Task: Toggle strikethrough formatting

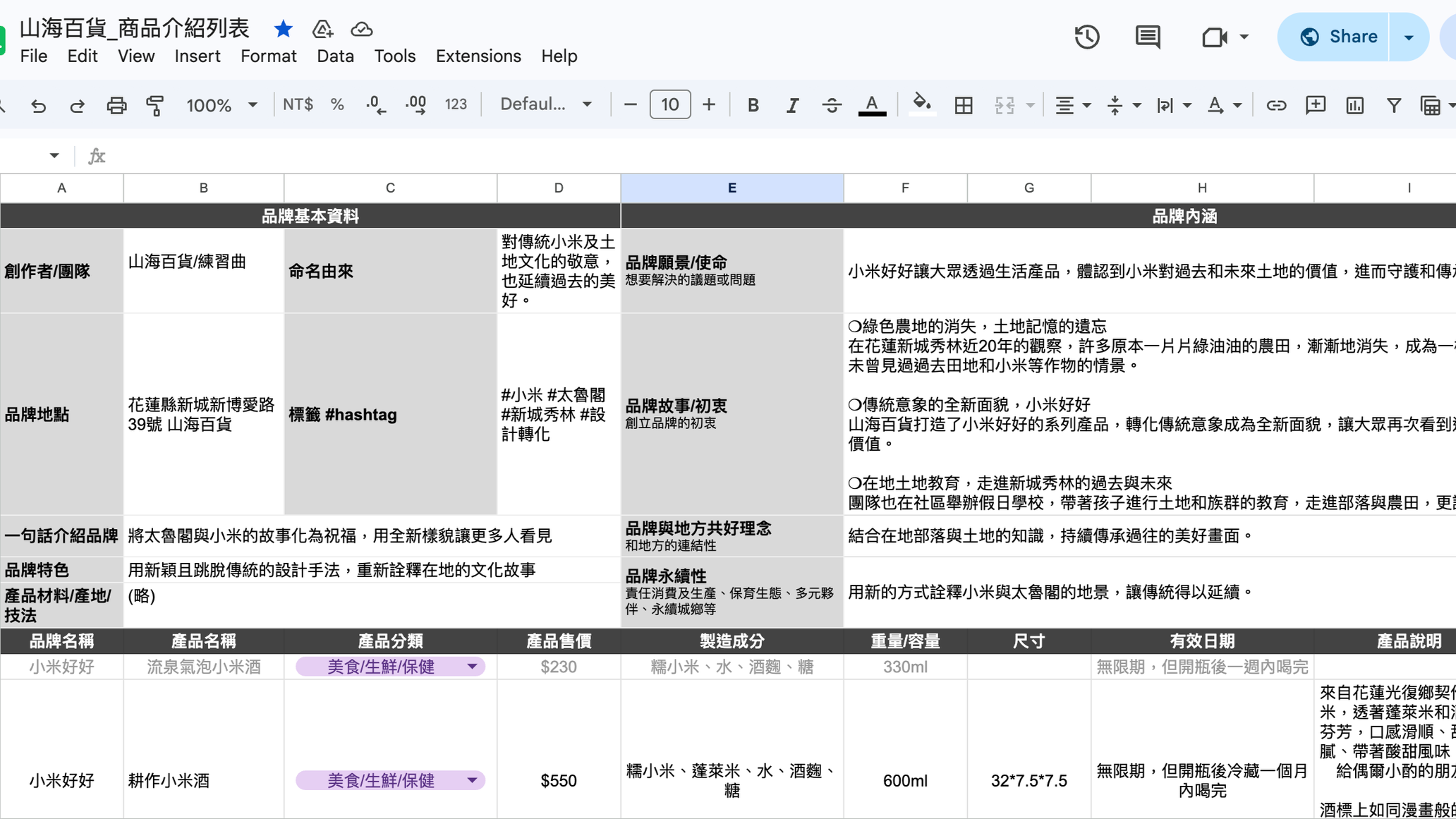Action: click(x=832, y=105)
